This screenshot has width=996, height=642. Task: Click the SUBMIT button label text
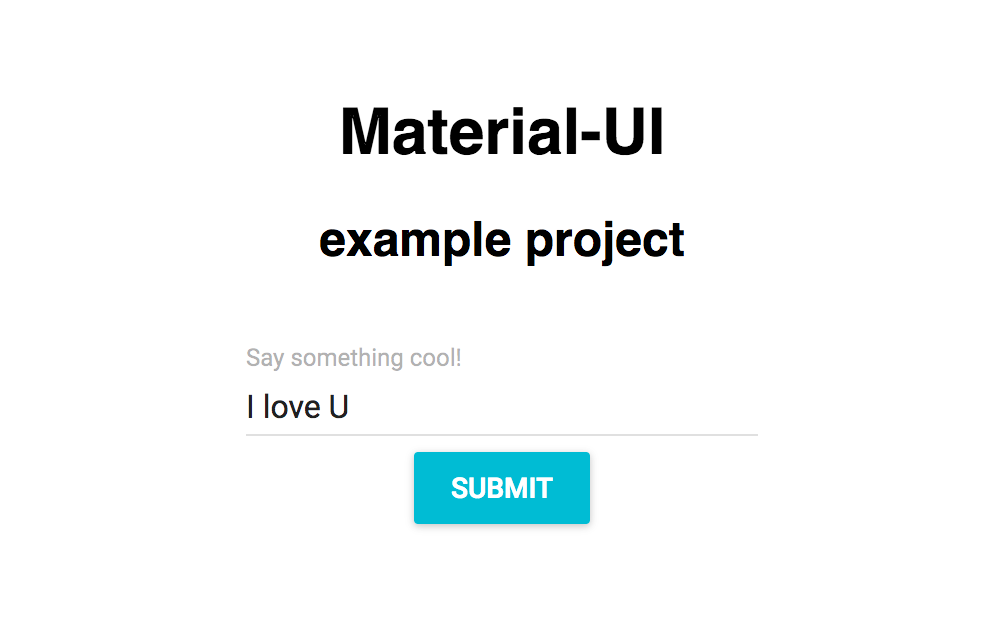click(501, 488)
